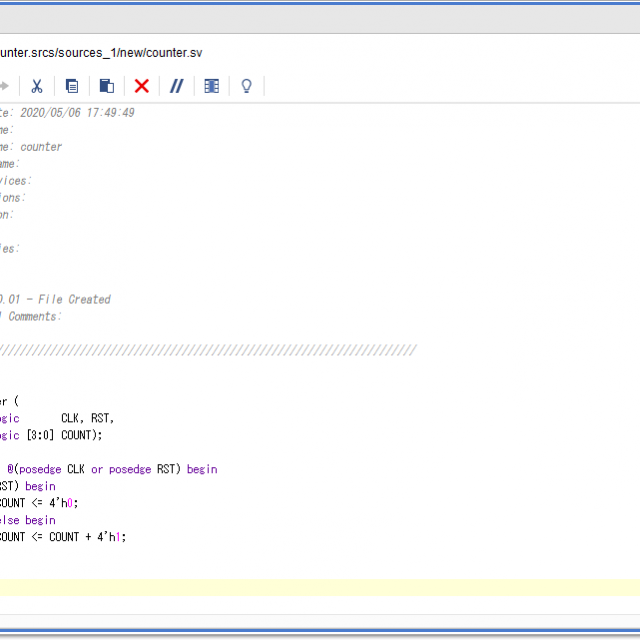Open language templates via the lightbulb icon
Viewport: 640px width, 640px height.
click(x=246, y=86)
